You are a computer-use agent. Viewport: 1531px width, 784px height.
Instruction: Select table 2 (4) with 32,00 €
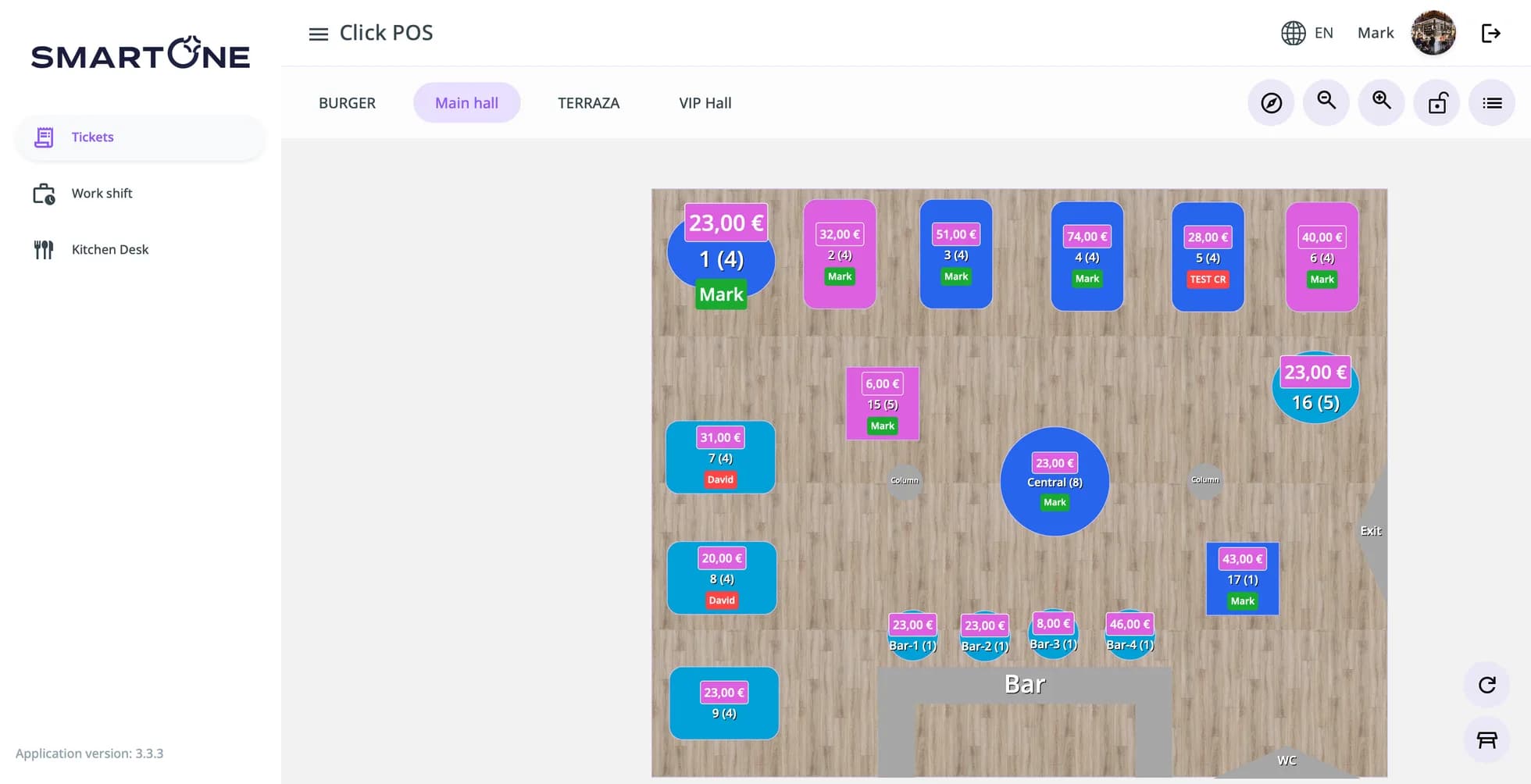(840, 254)
